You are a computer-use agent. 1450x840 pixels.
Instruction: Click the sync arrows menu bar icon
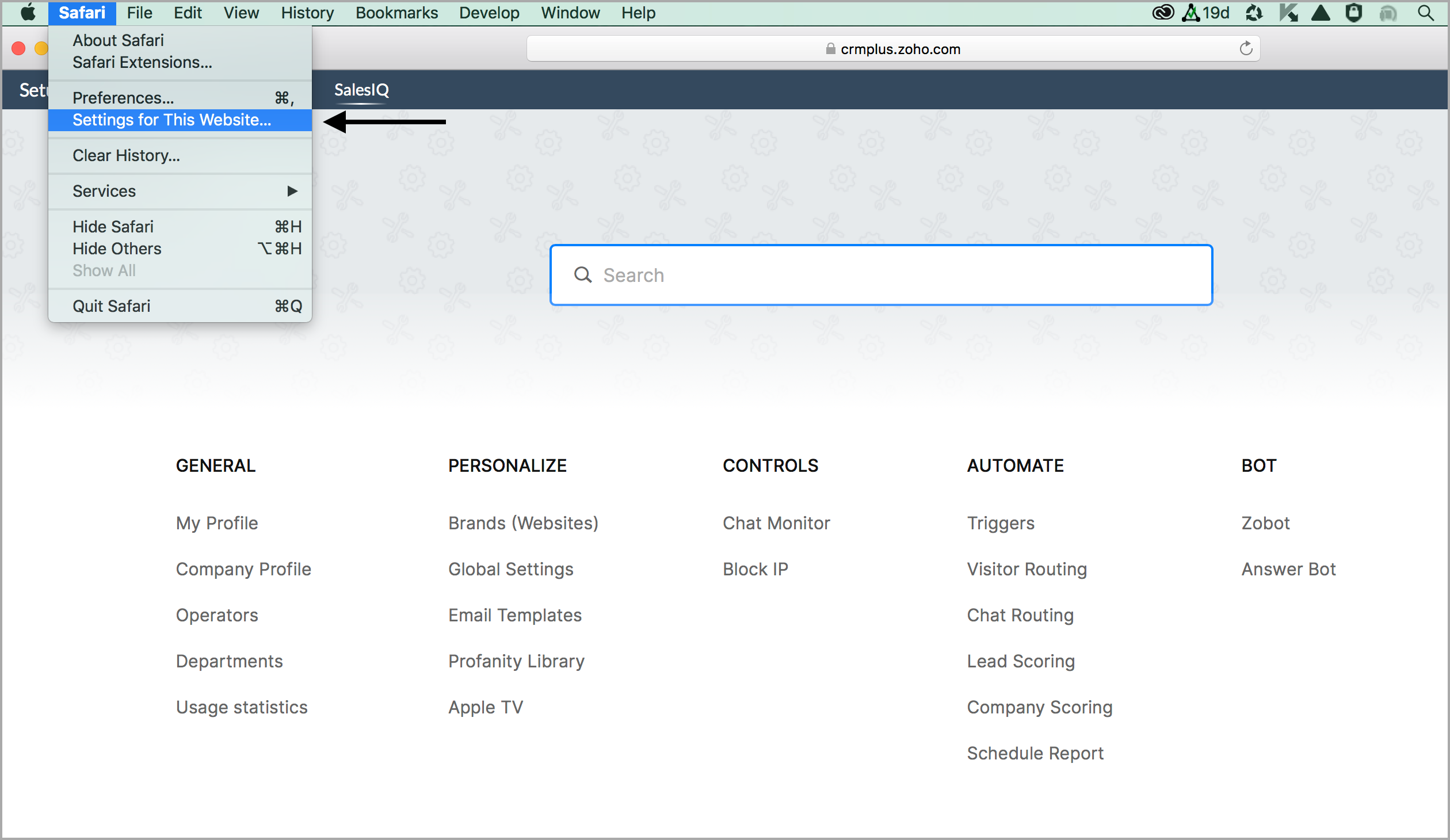1254,13
